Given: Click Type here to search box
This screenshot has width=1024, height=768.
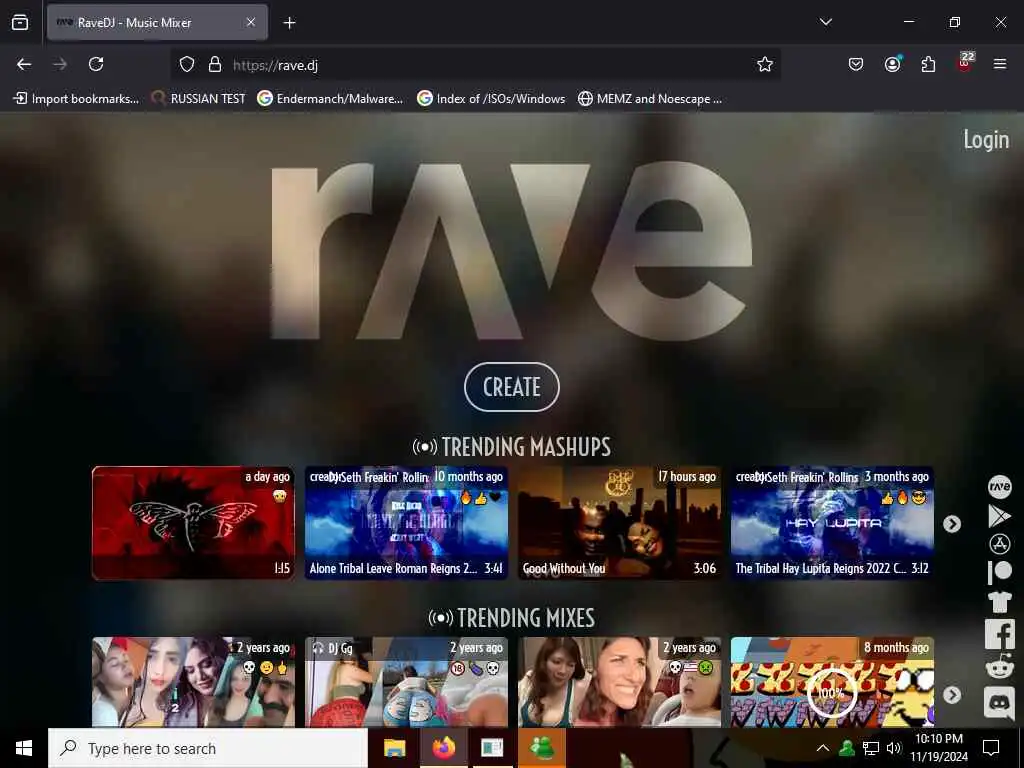Looking at the screenshot, I should [x=208, y=748].
